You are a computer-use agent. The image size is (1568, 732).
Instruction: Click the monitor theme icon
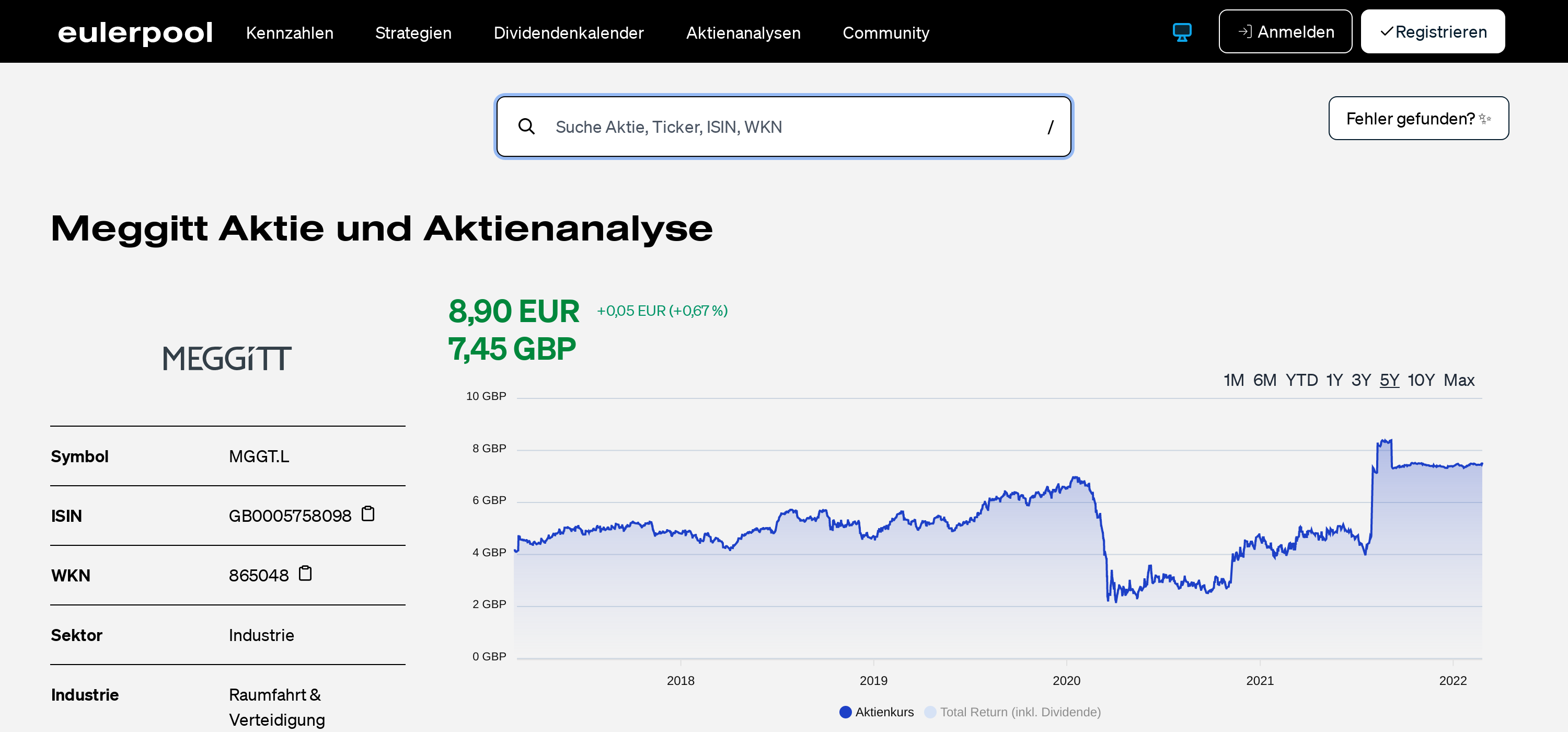pyautogui.click(x=1181, y=32)
